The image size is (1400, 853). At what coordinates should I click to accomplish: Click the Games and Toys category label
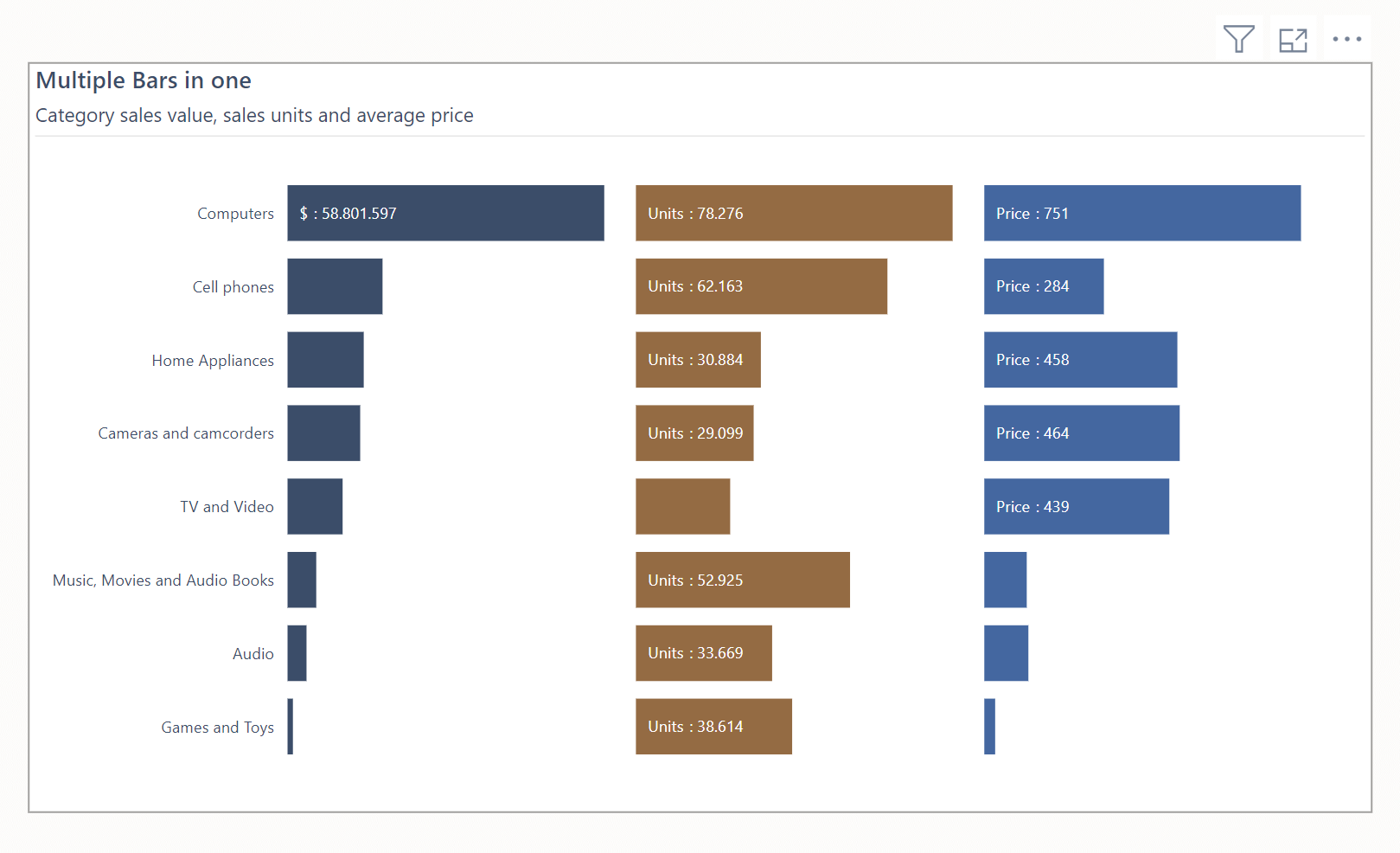(217, 727)
